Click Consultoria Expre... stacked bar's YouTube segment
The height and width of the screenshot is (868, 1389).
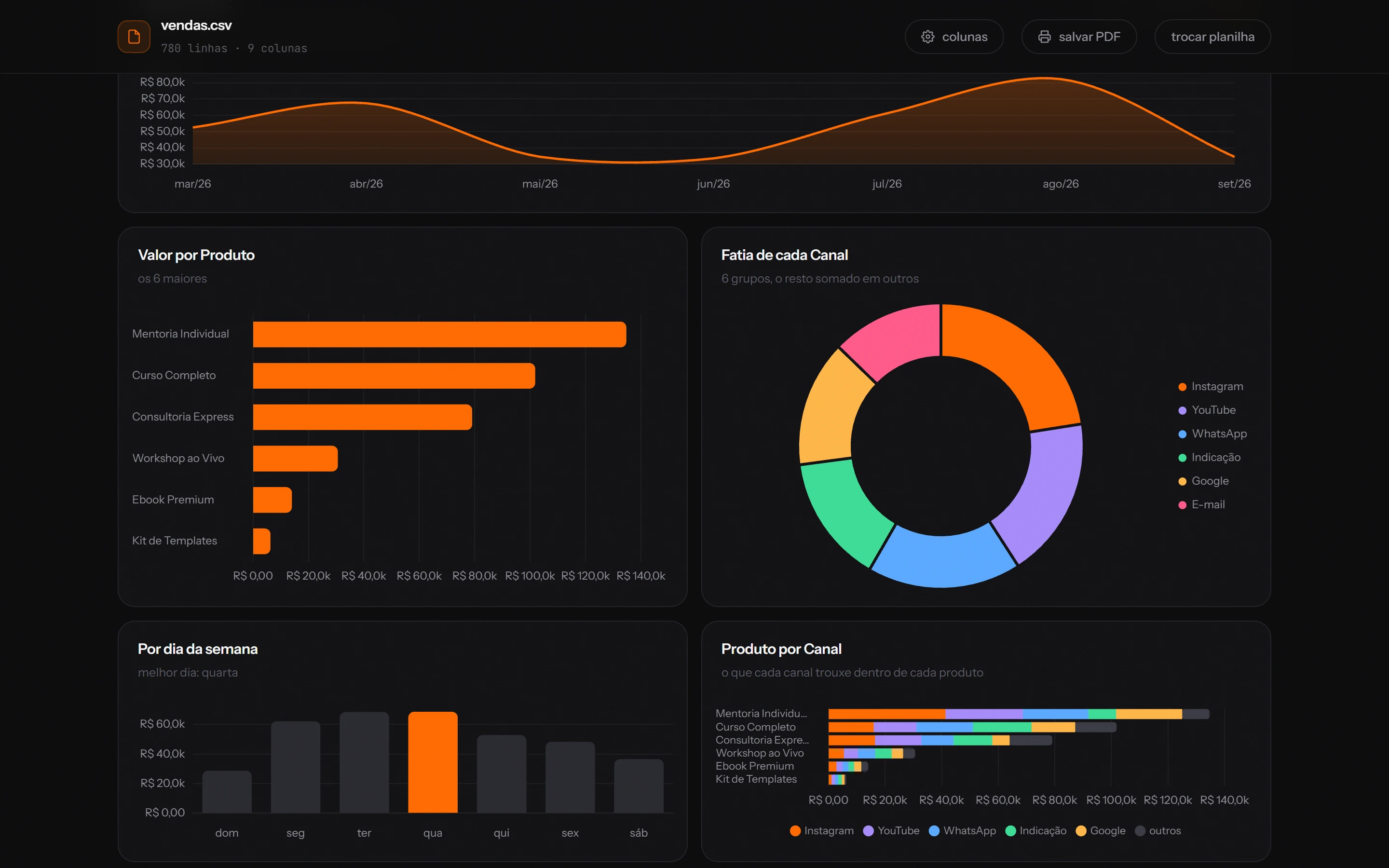[898, 741]
